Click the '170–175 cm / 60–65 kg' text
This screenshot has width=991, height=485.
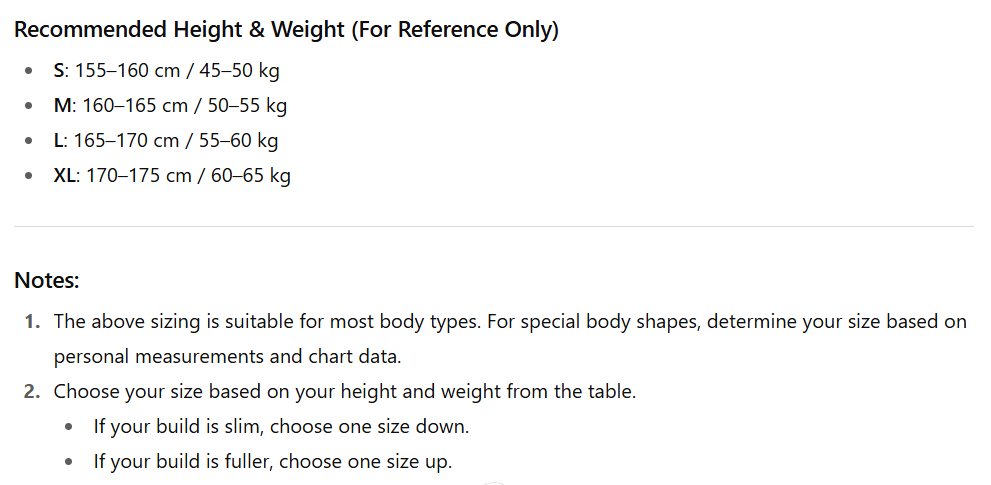point(189,176)
